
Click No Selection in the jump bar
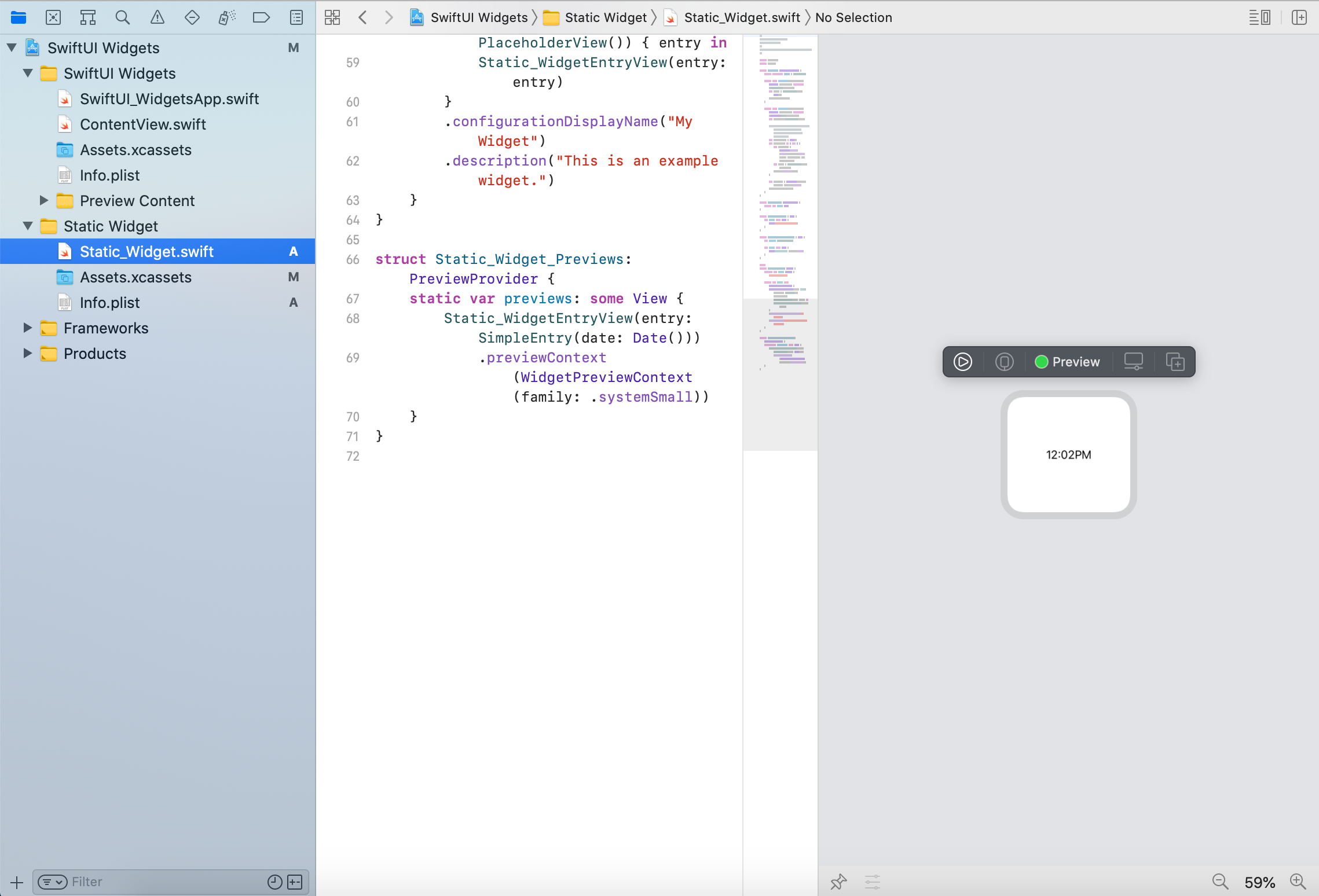853,17
